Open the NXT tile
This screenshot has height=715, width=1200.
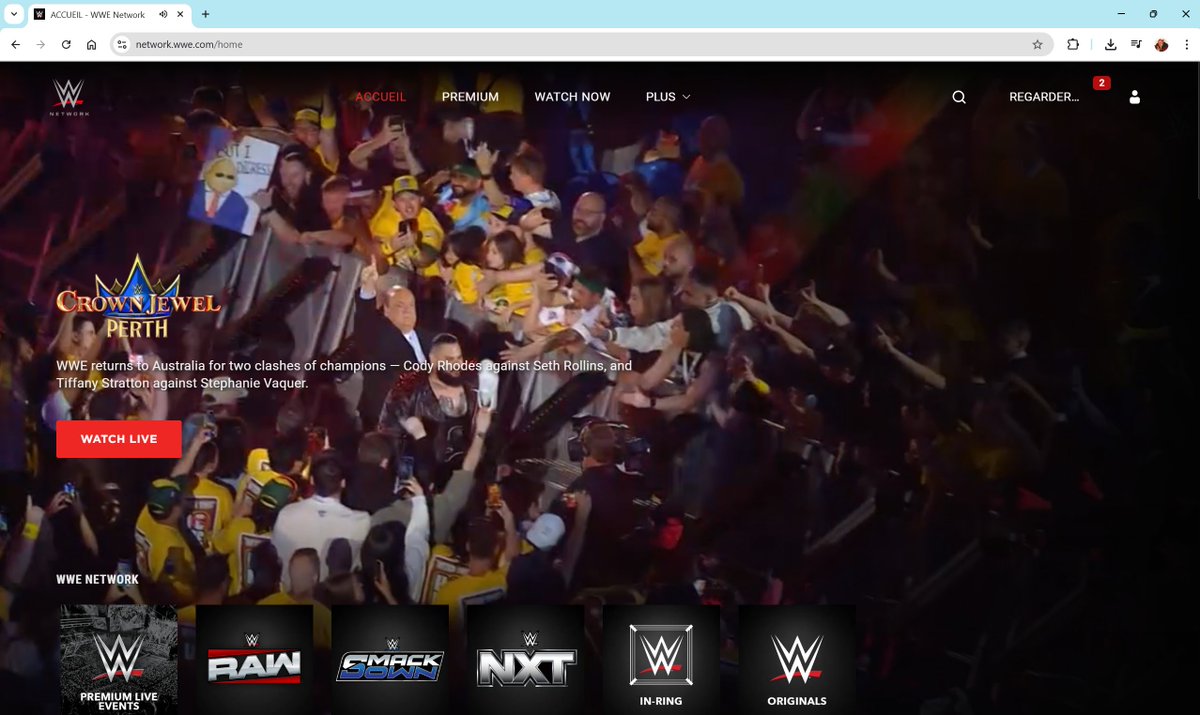tap(526, 659)
